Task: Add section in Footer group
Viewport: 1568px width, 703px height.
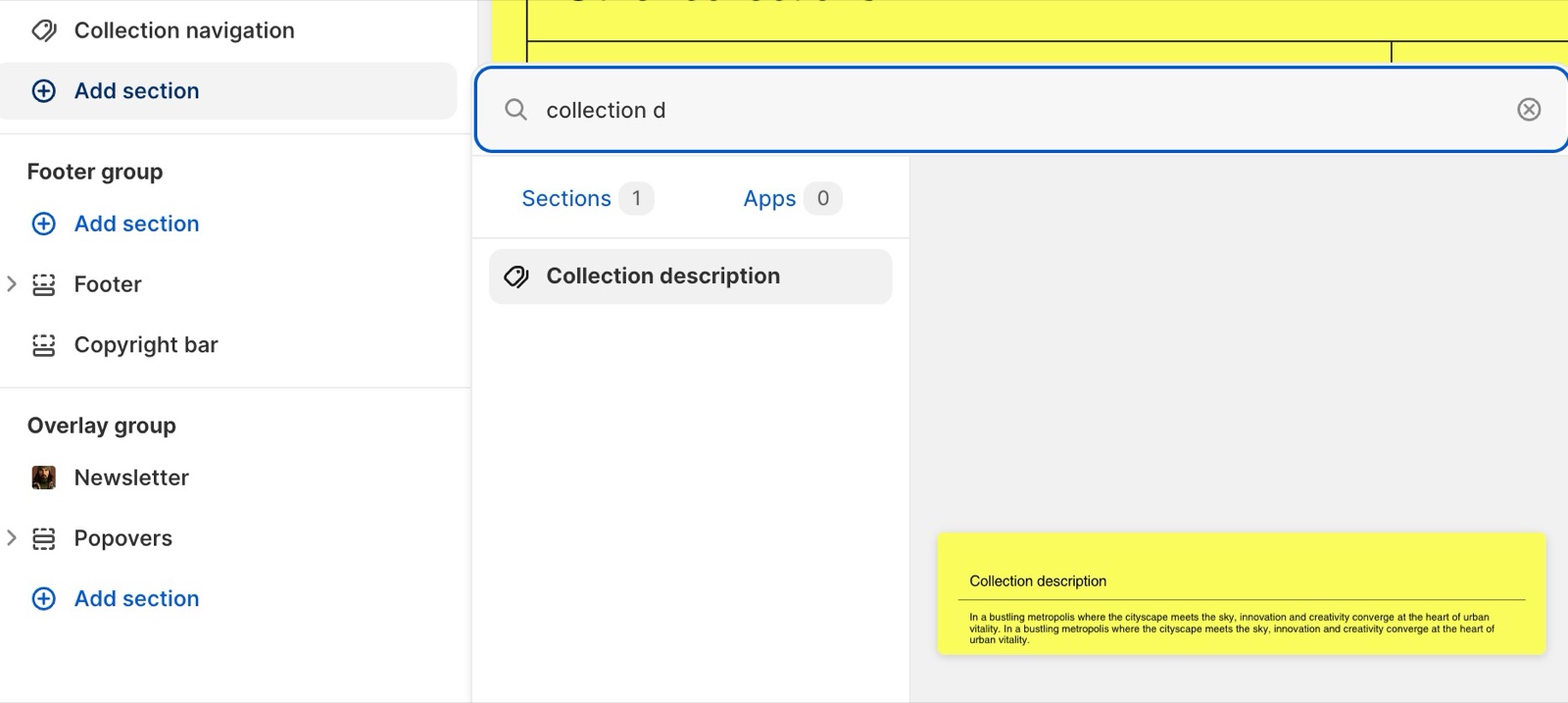Action: (136, 224)
